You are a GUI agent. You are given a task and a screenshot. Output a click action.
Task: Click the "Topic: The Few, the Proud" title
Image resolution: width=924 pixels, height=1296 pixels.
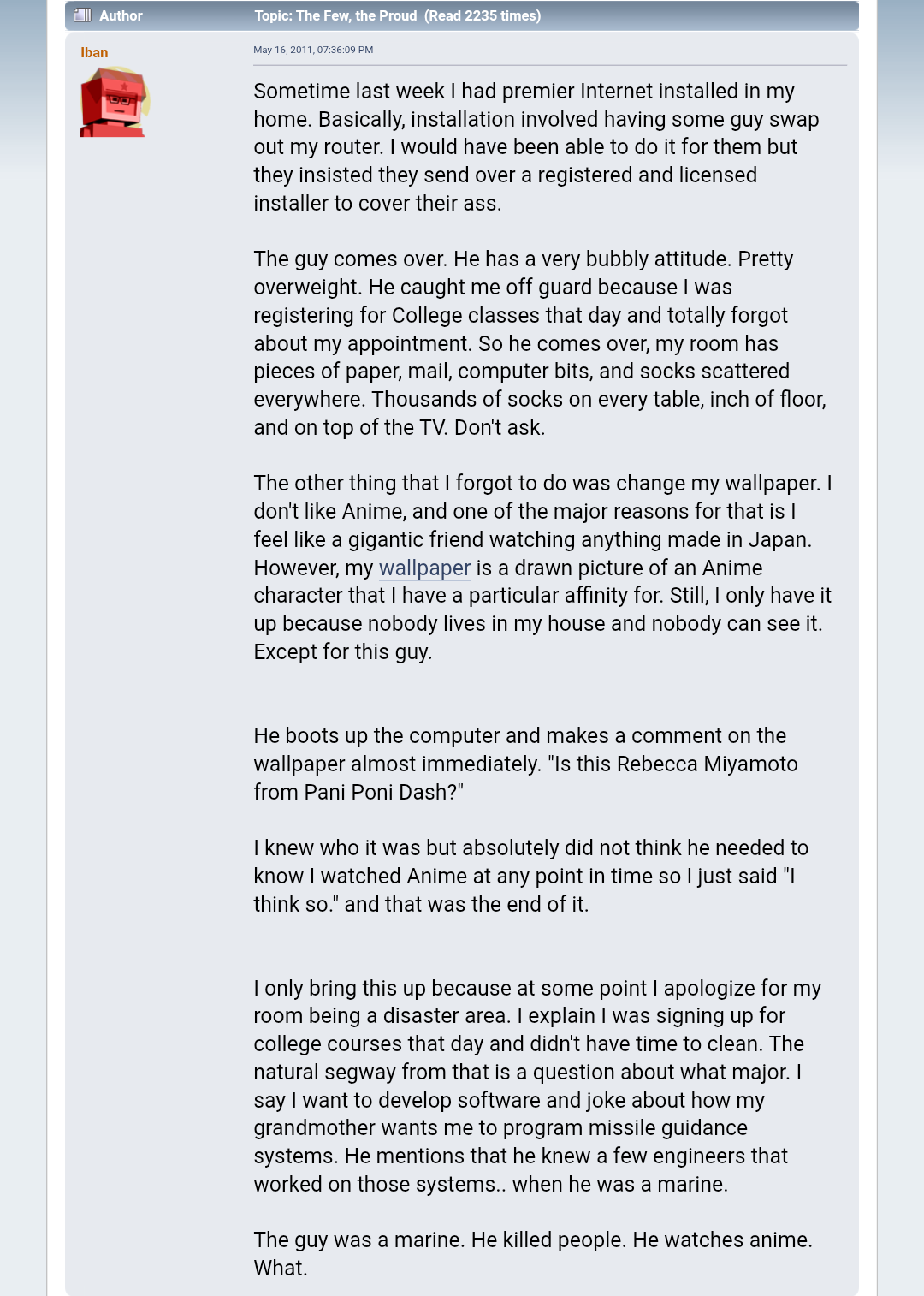tap(335, 15)
